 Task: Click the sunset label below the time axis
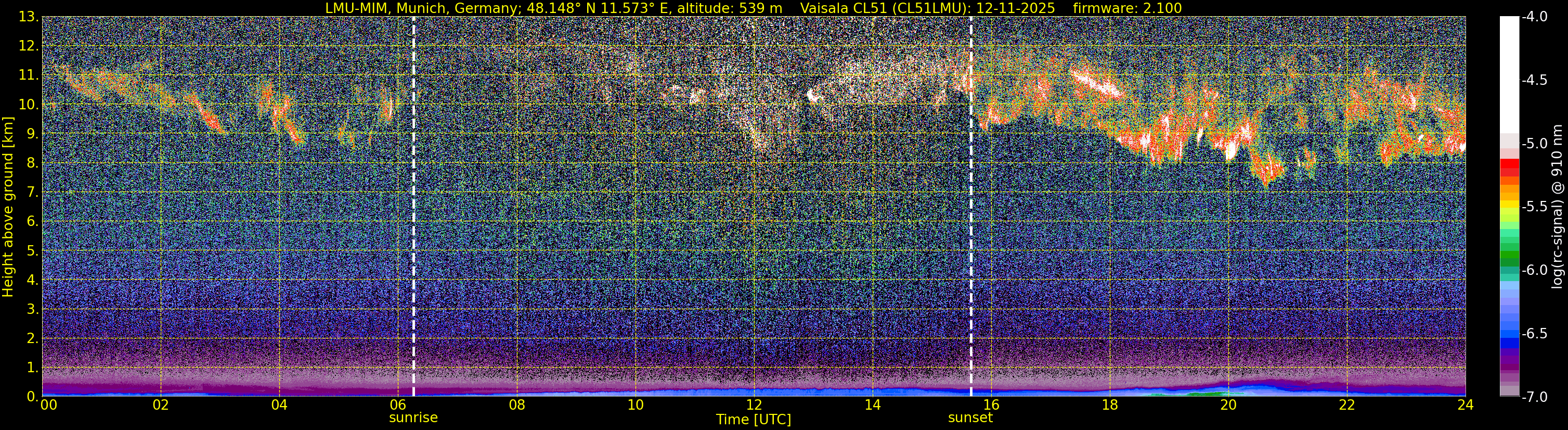click(970, 418)
